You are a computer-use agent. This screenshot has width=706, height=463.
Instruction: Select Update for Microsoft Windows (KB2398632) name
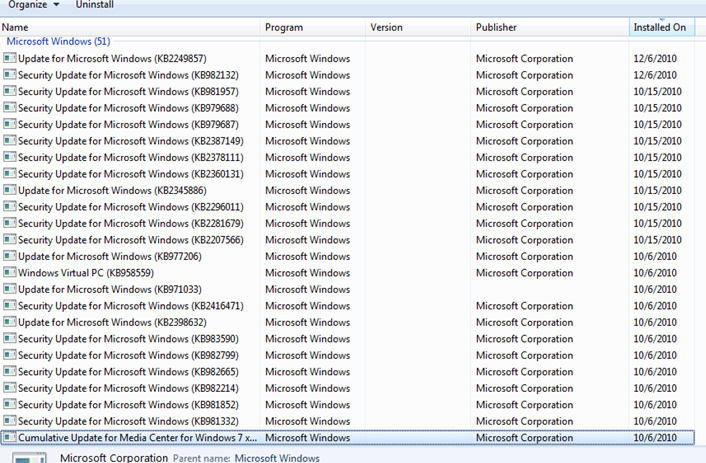coord(112,322)
